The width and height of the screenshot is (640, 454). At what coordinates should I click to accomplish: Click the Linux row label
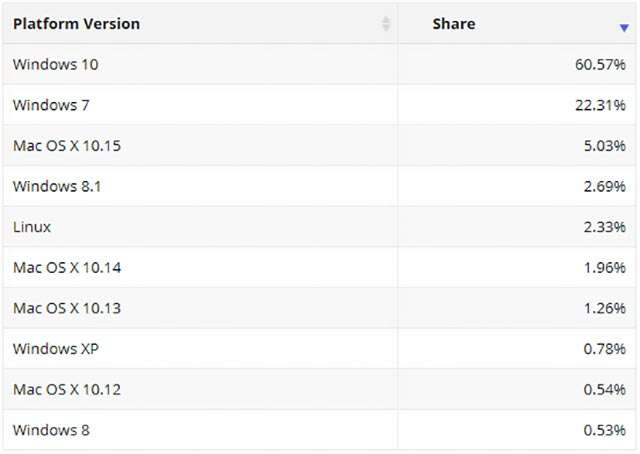click(32, 227)
